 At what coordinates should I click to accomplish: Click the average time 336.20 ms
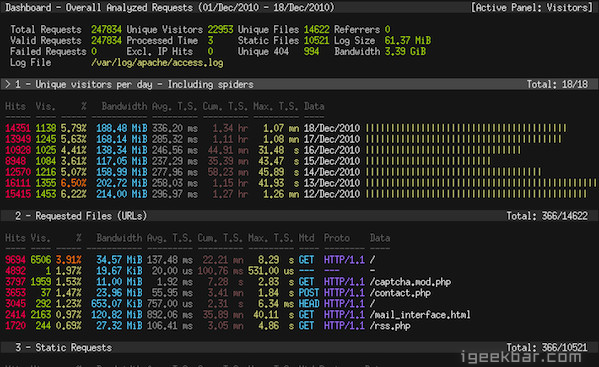tap(175, 128)
